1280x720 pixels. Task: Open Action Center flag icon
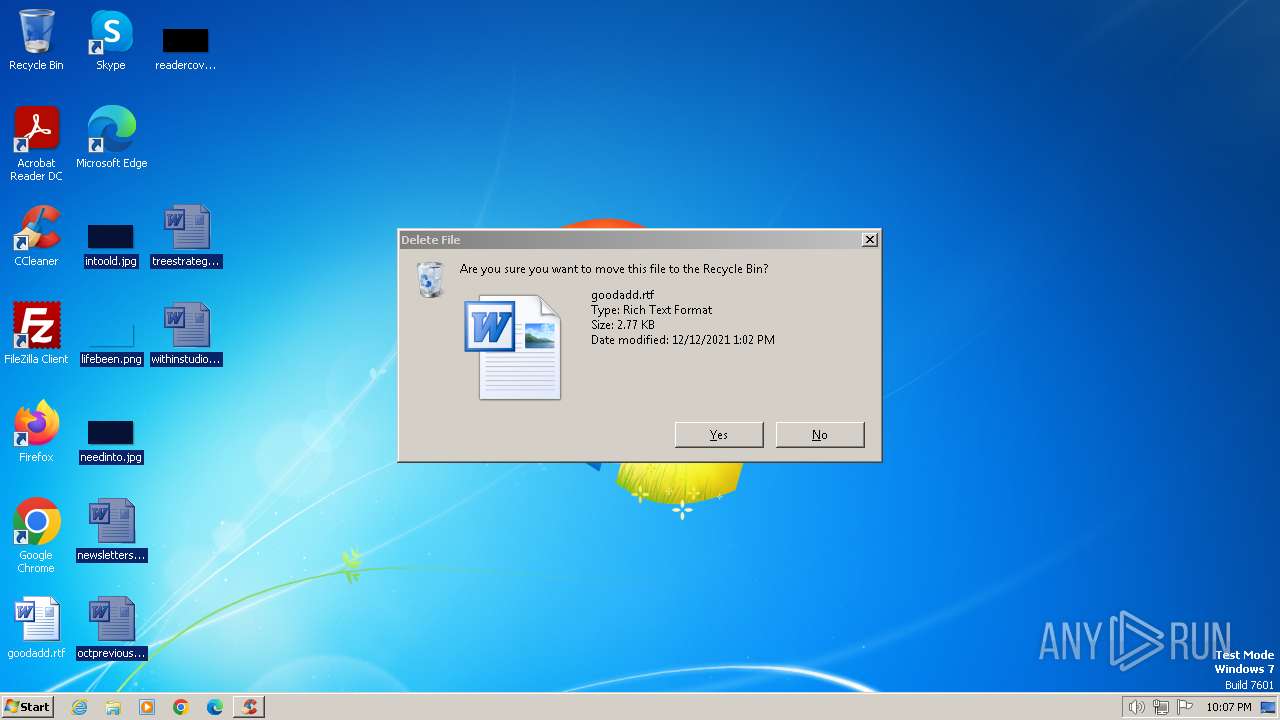pyautogui.click(x=1186, y=707)
